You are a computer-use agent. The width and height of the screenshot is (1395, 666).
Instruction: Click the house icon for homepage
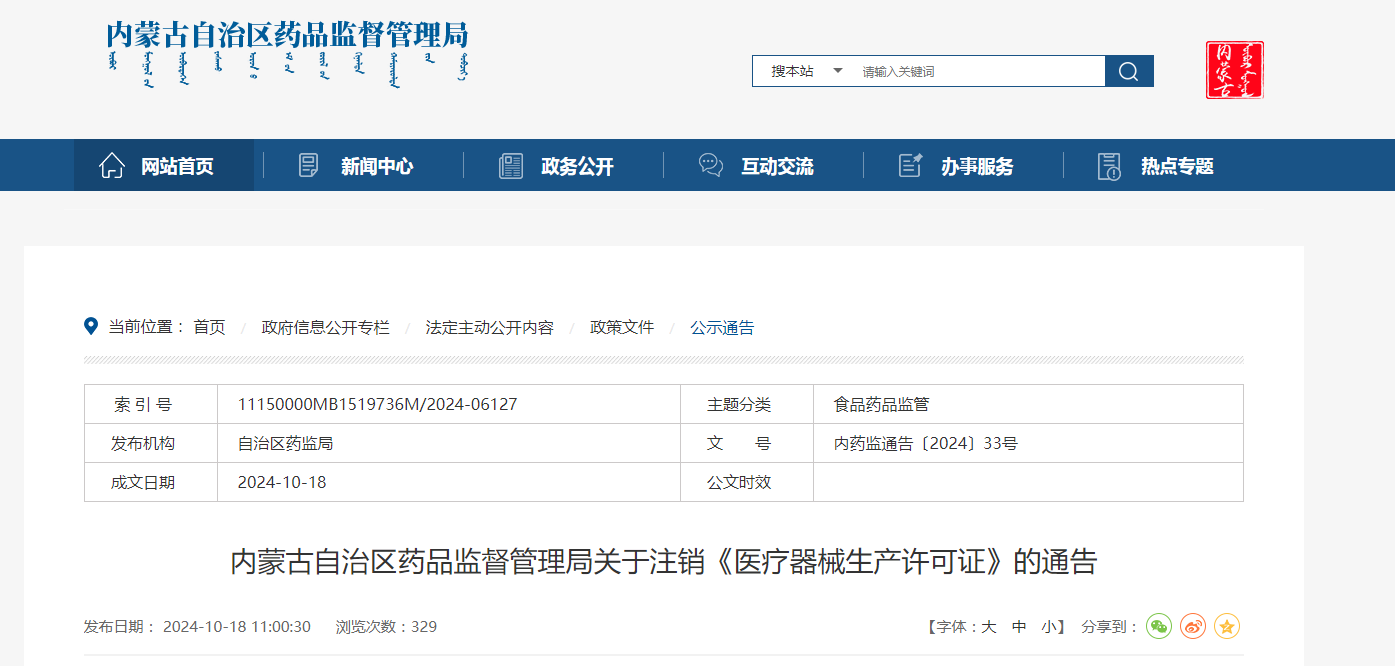tap(112, 166)
